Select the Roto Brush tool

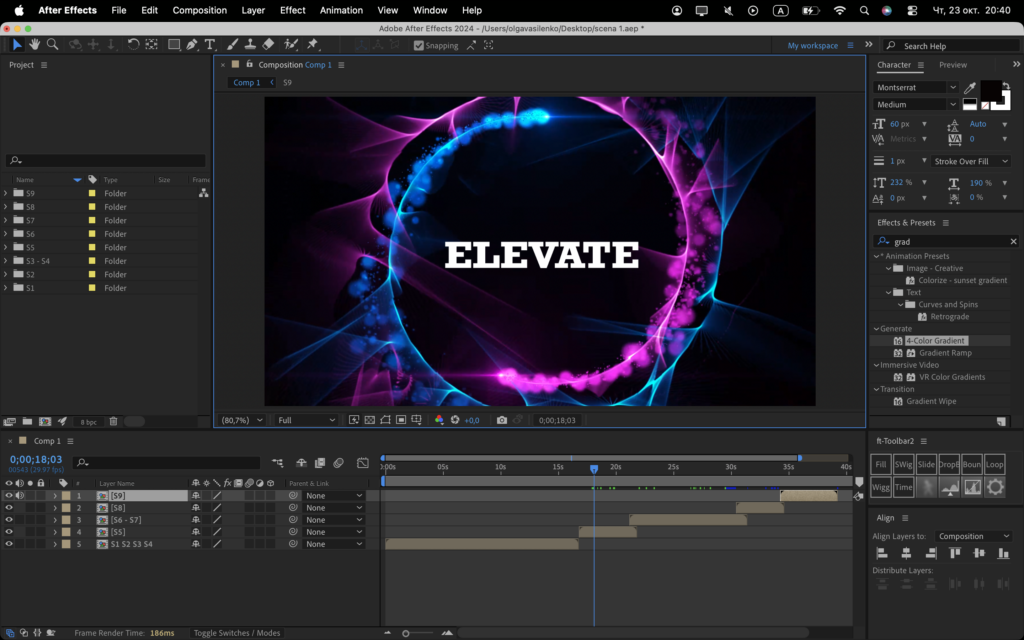pyautogui.click(x=291, y=44)
